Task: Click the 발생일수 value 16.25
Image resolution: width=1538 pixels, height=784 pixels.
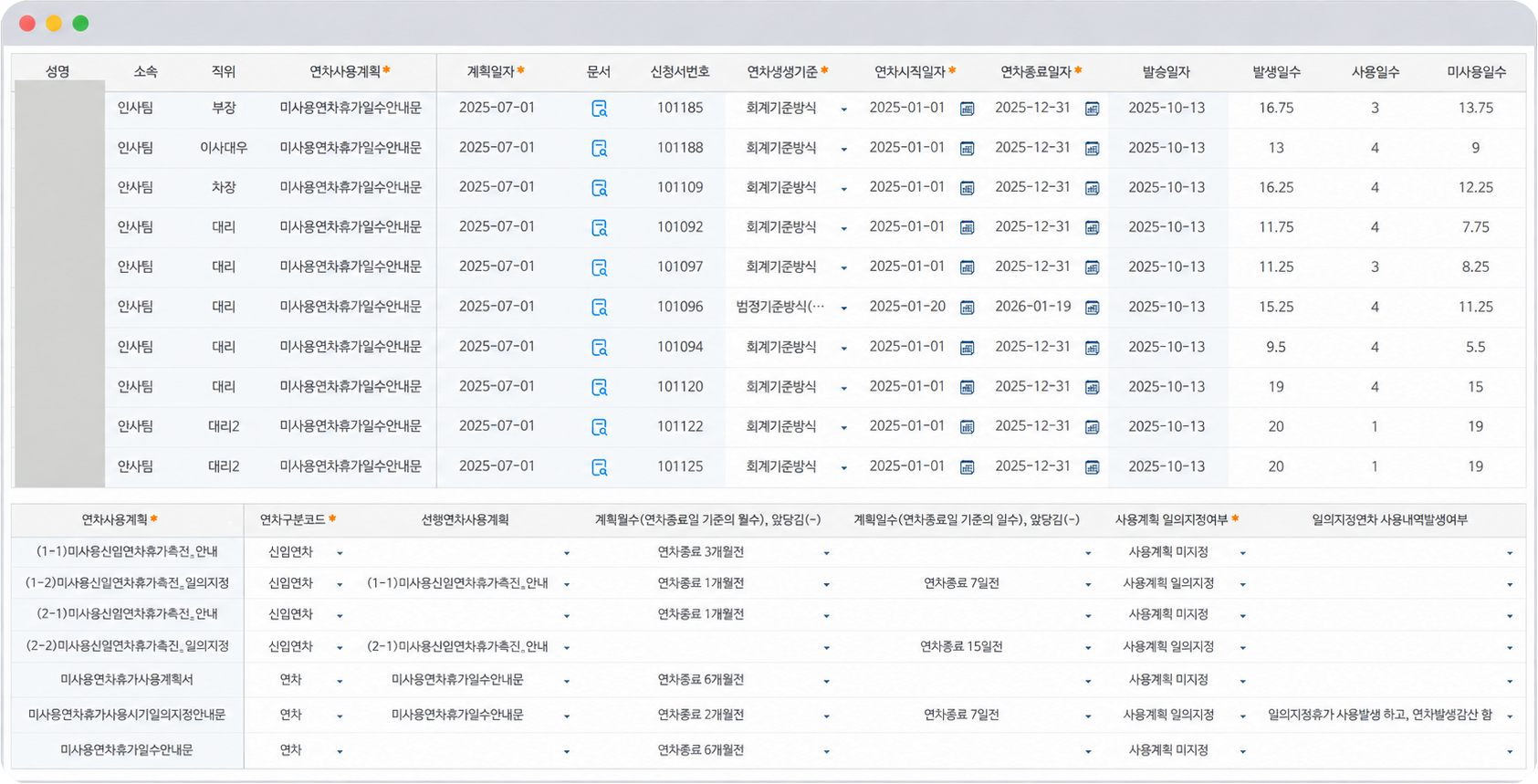Action: (1276, 187)
